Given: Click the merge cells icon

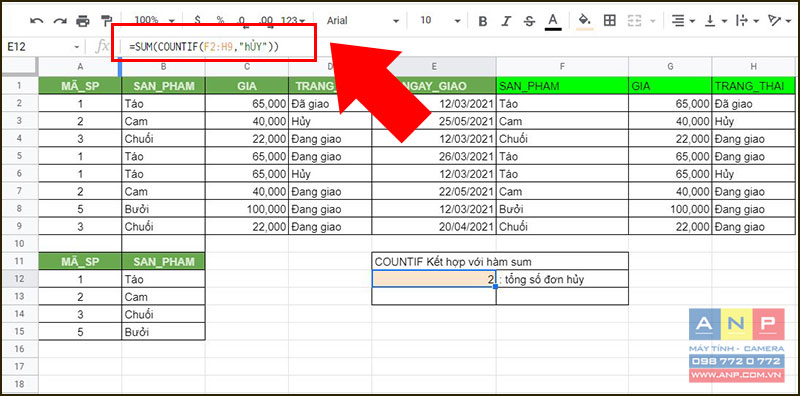Looking at the screenshot, I should tap(634, 20).
